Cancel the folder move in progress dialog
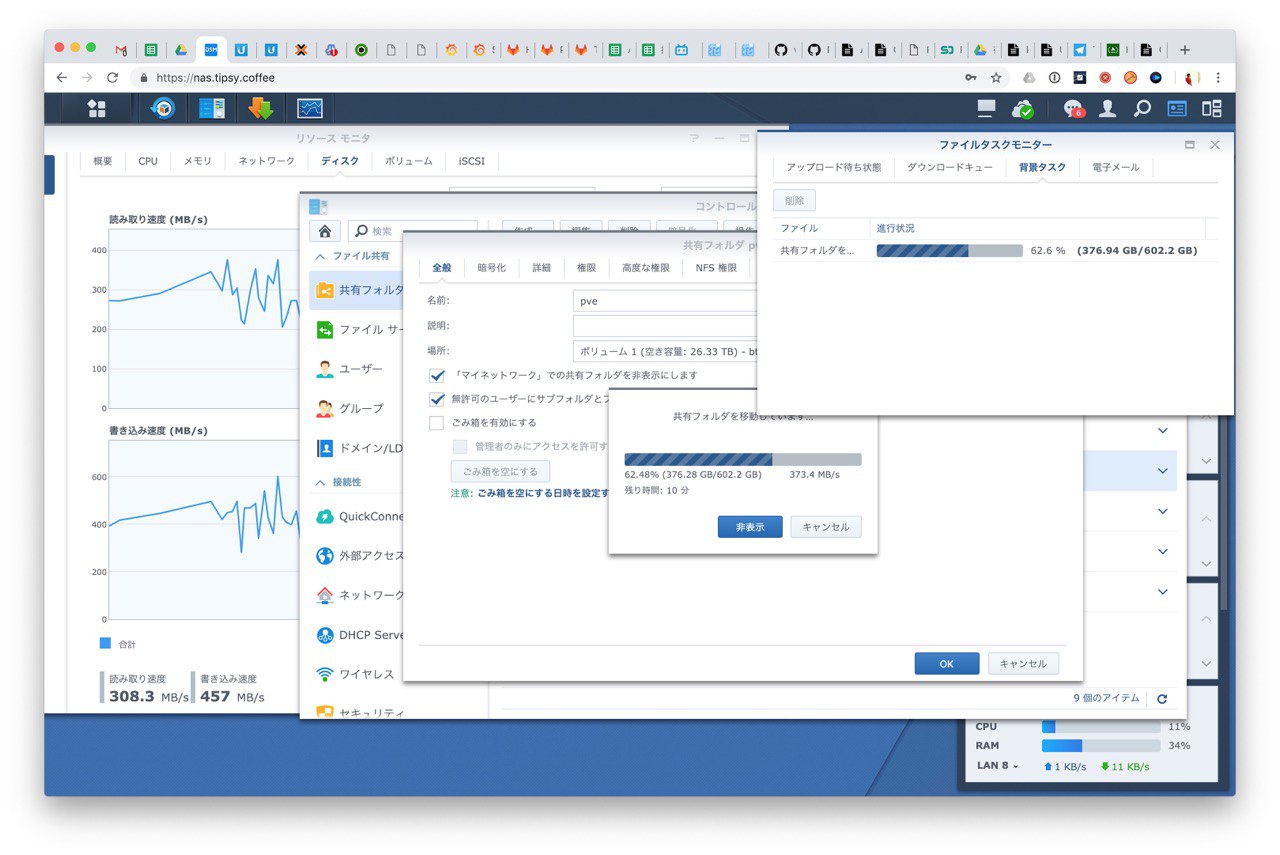The image size is (1280, 855). (x=826, y=527)
